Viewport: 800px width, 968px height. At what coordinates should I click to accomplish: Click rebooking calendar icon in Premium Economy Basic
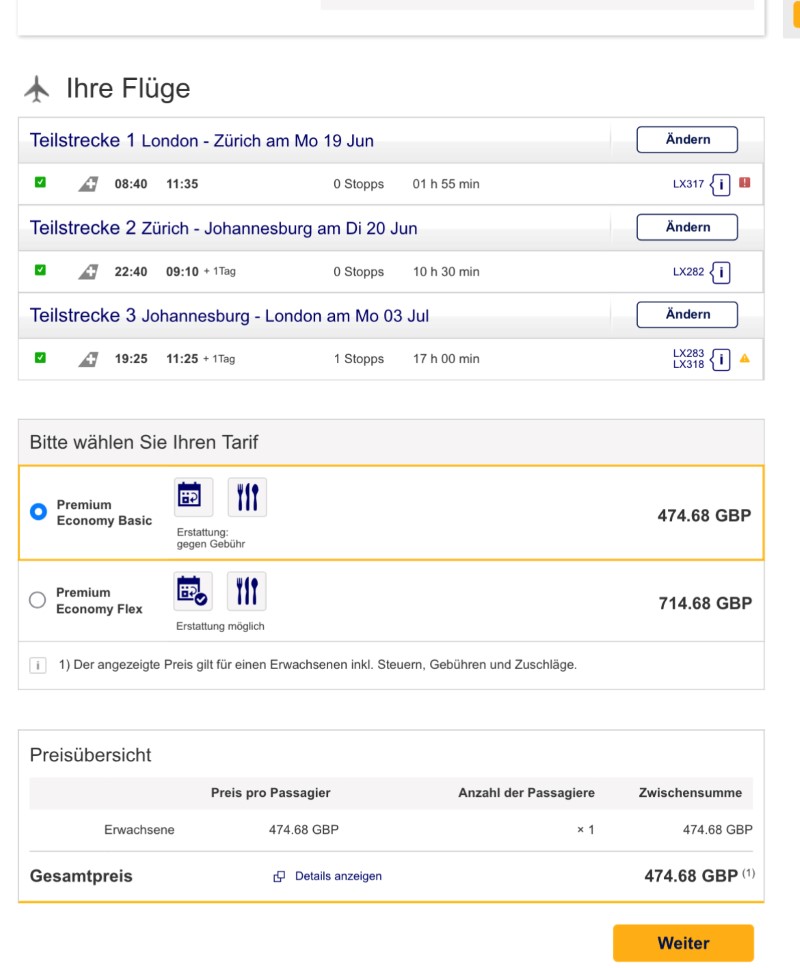pyautogui.click(x=193, y=497)
